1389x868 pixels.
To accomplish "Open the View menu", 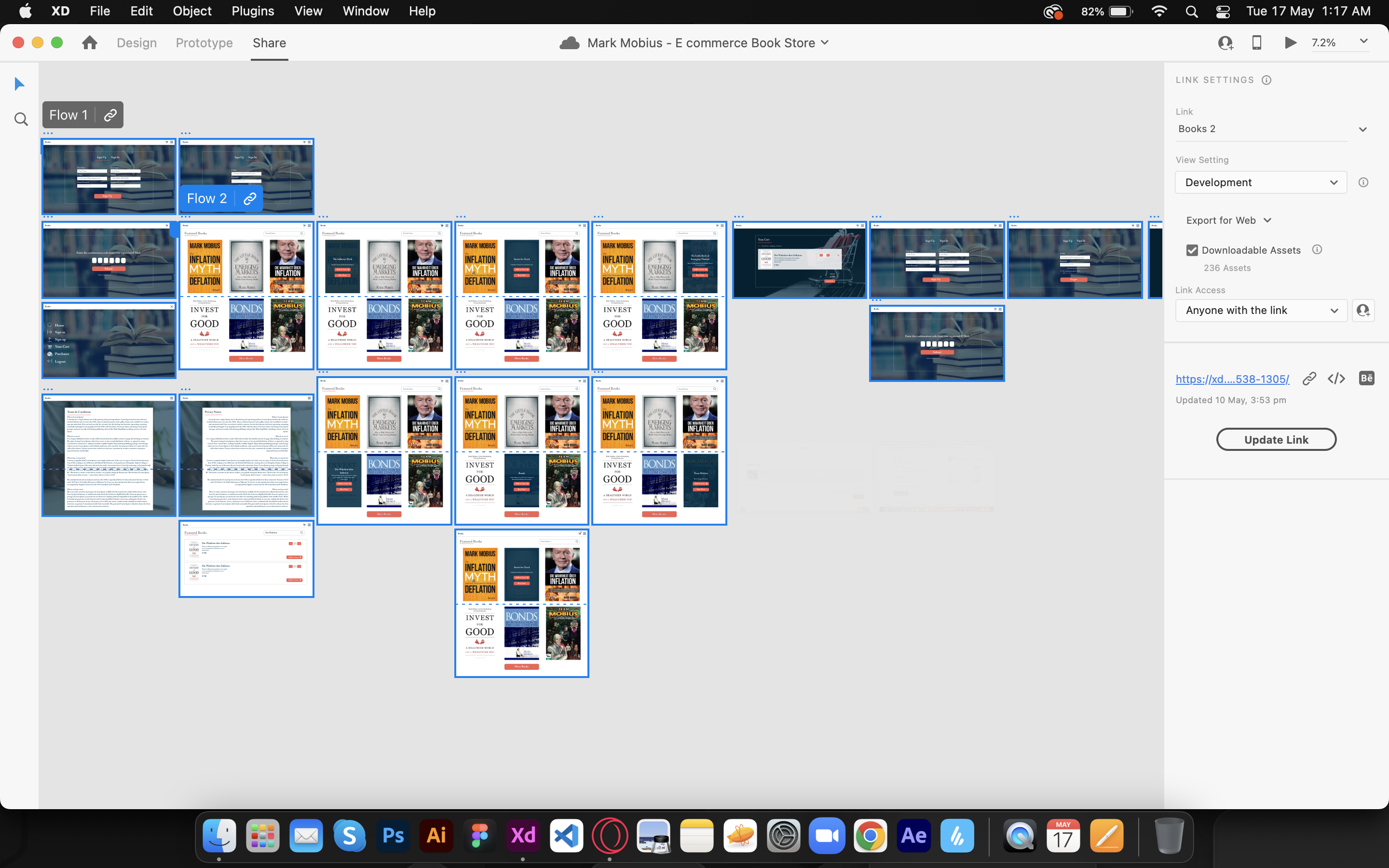I will 308,12.
